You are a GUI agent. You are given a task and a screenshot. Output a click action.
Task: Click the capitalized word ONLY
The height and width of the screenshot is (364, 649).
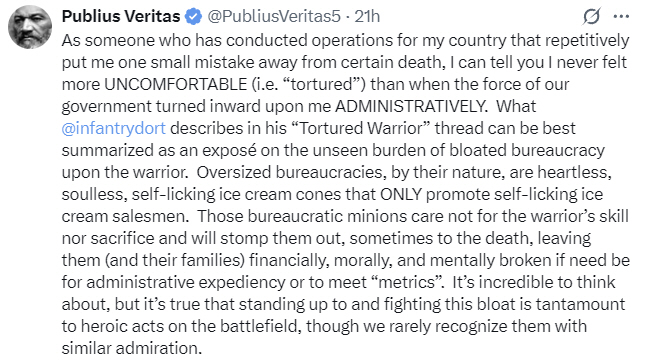coord(401,194)
